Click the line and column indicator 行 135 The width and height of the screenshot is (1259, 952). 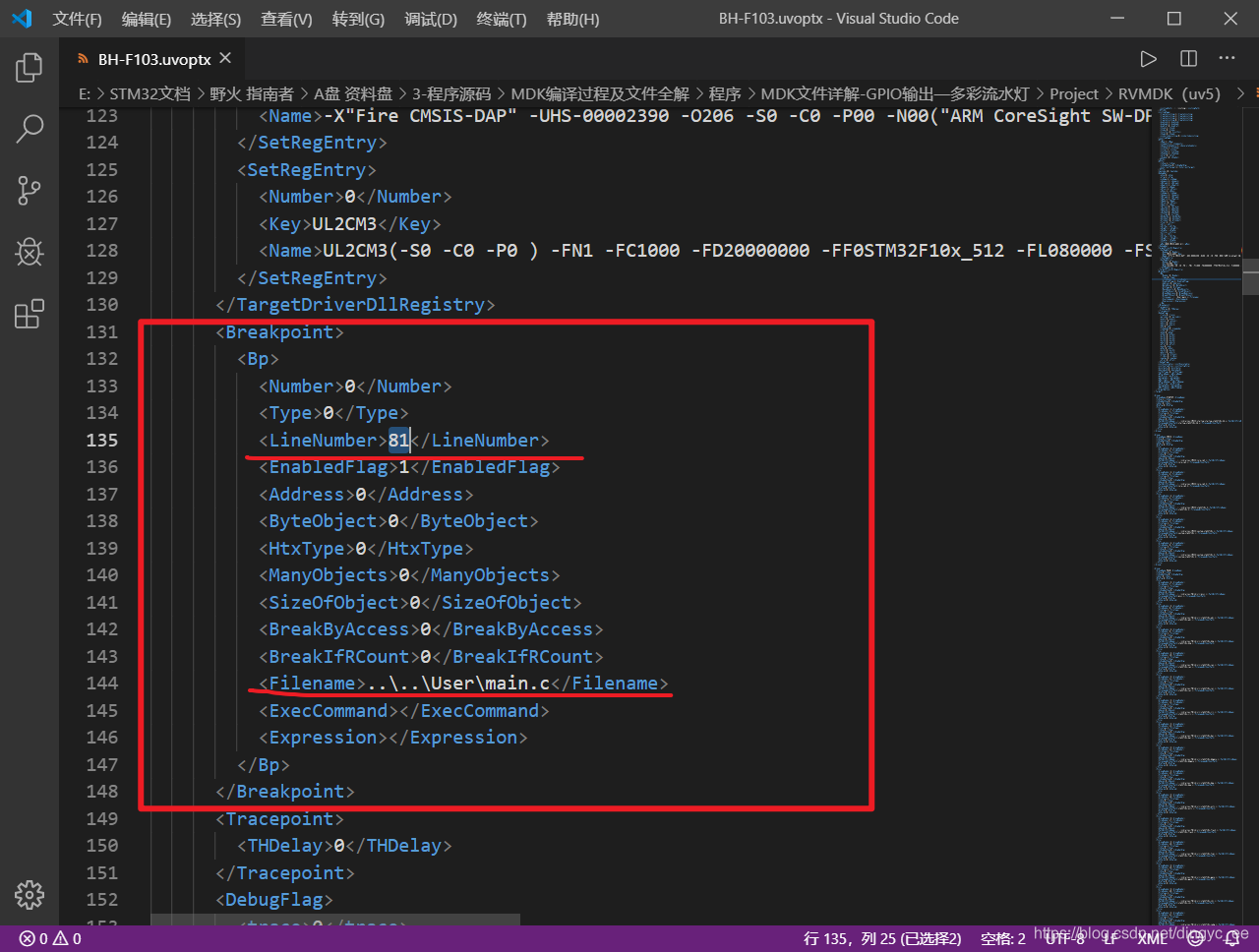(881, 938)
